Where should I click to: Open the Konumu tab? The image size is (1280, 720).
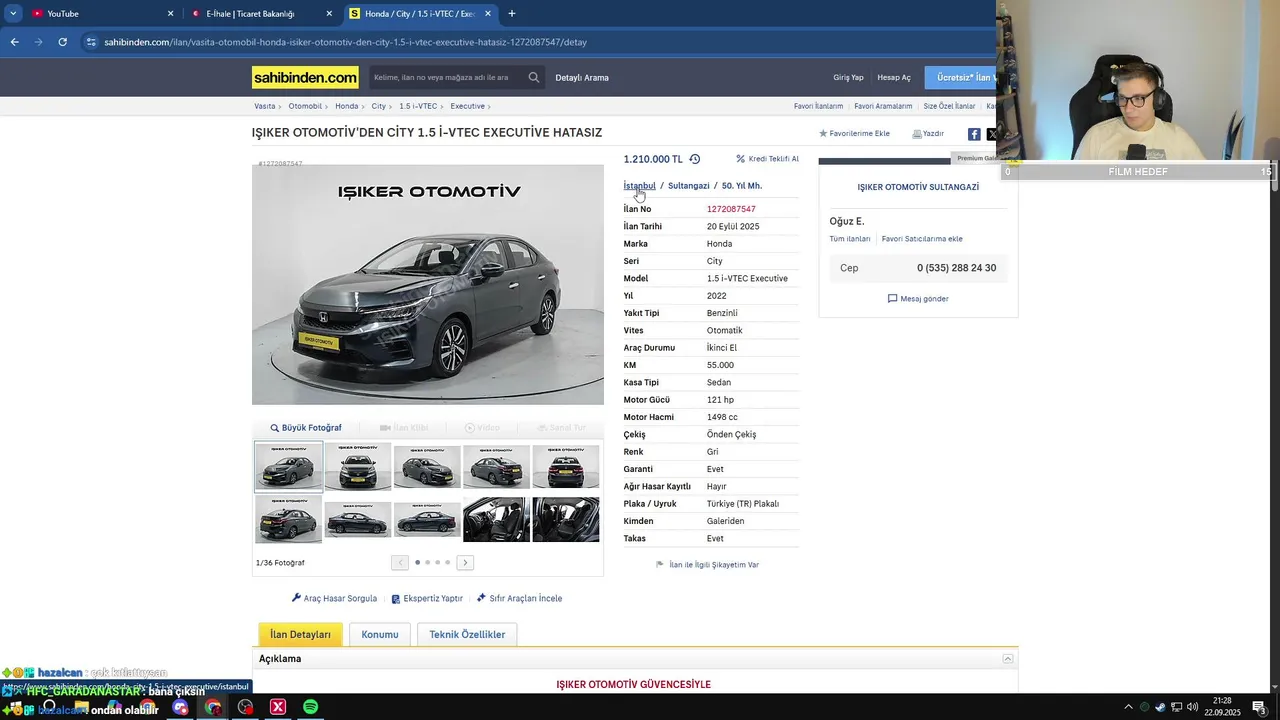[x=380, y=634]
